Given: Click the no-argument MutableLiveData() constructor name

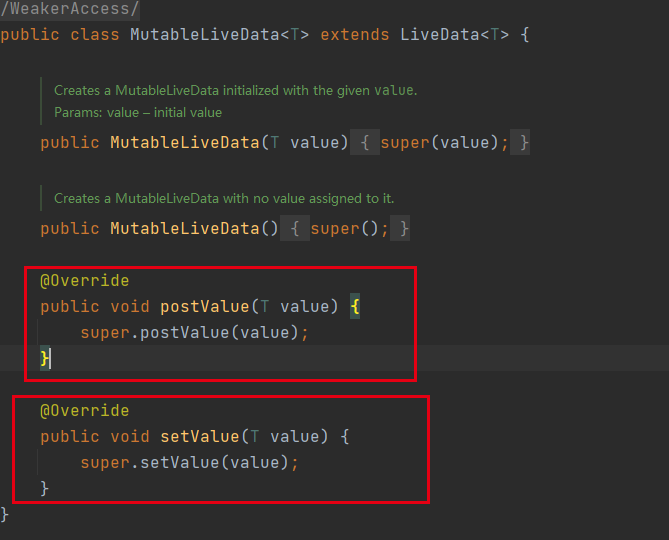Looking at the screenshot, I should [185, 229].
